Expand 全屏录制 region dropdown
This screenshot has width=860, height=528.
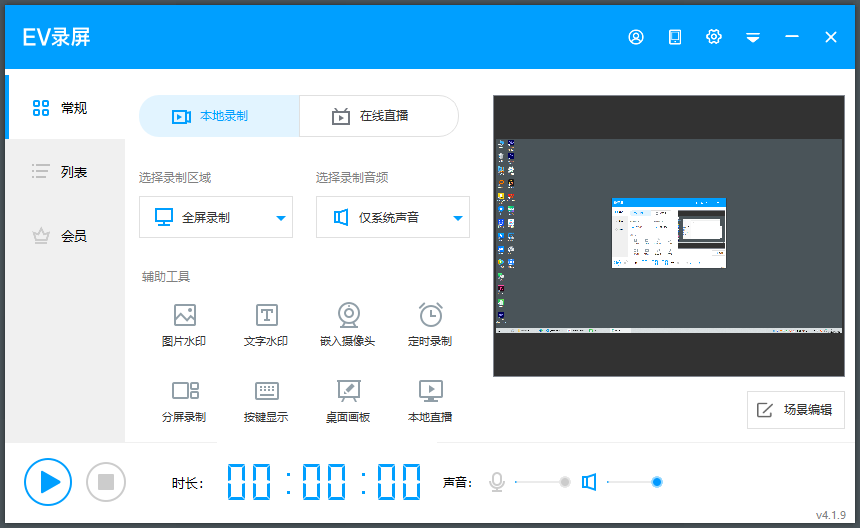(216, 217)
